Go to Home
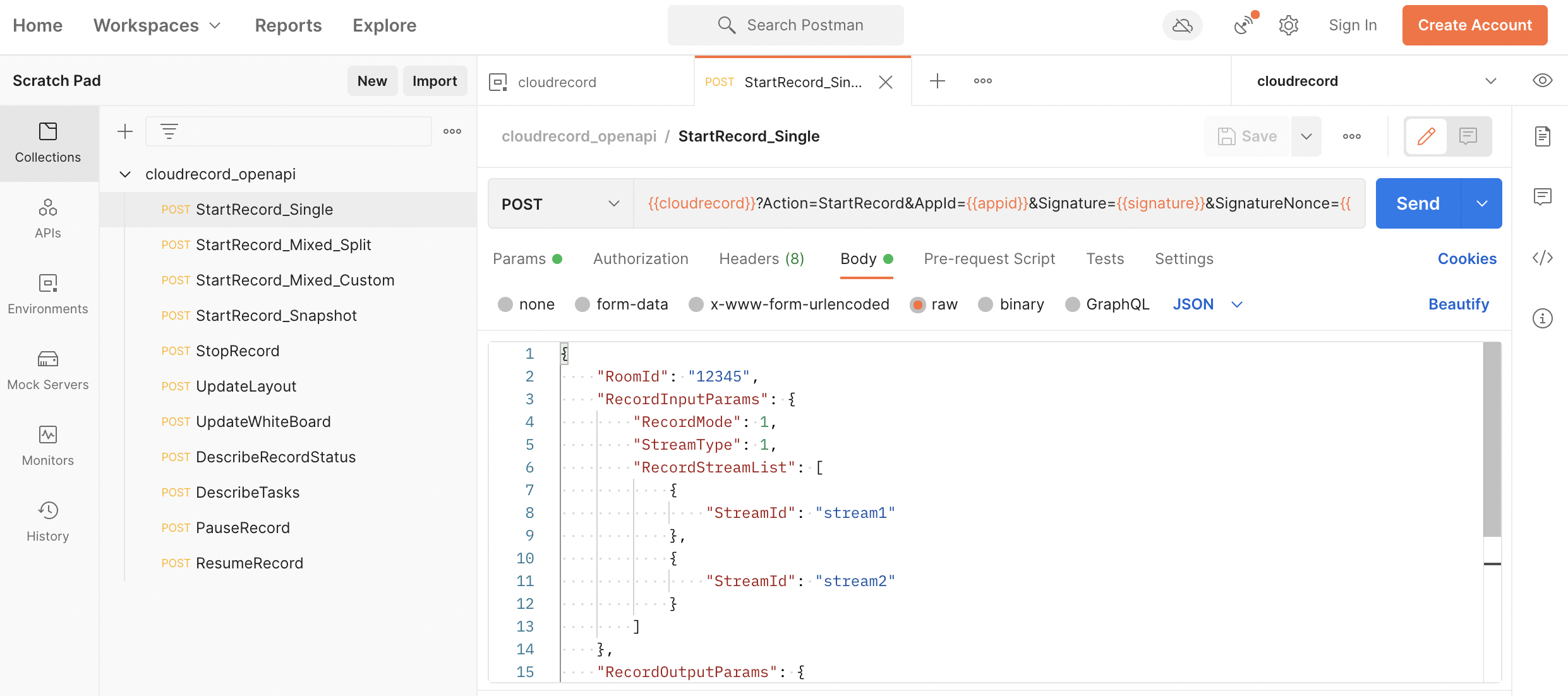The image size is (1568, 696). point(37,25)
